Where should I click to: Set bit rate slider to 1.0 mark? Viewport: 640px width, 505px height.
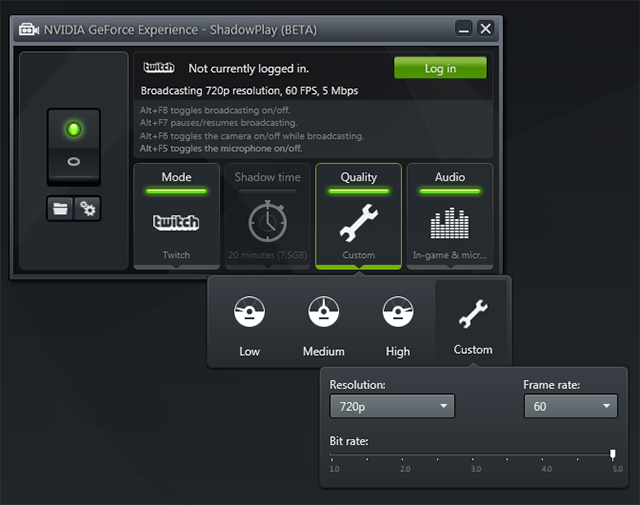click(332, 454)
